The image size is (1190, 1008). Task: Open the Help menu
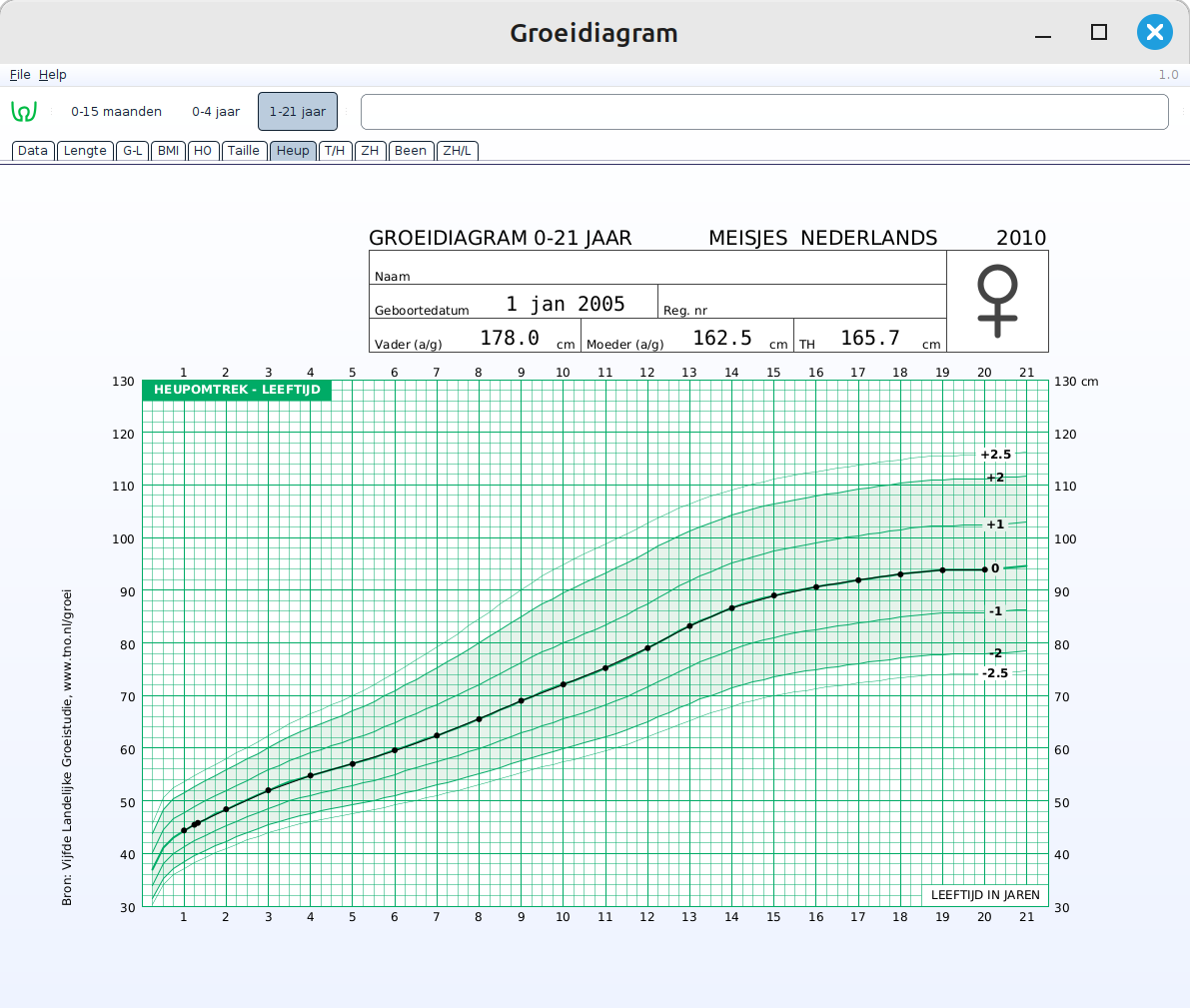click(53, 75)
